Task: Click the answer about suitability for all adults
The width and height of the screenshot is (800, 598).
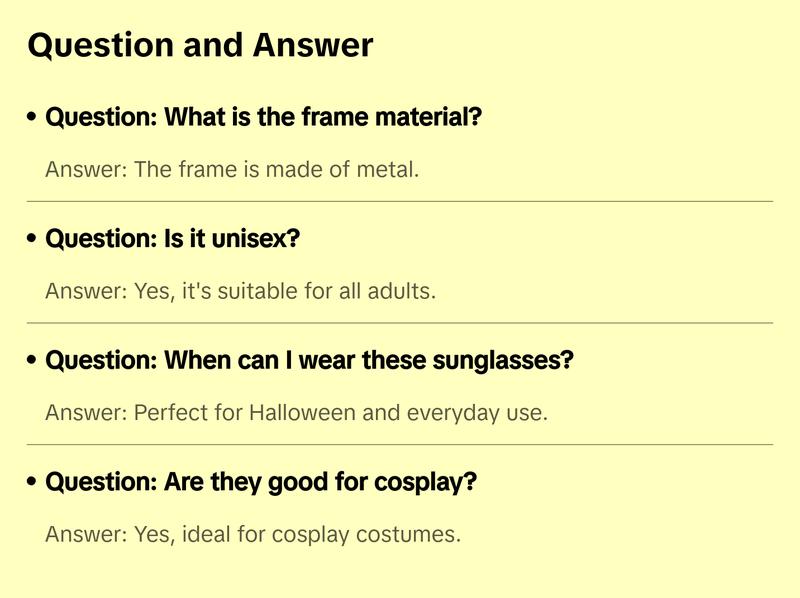Action: pyautogui.click(x=241, y=291)
